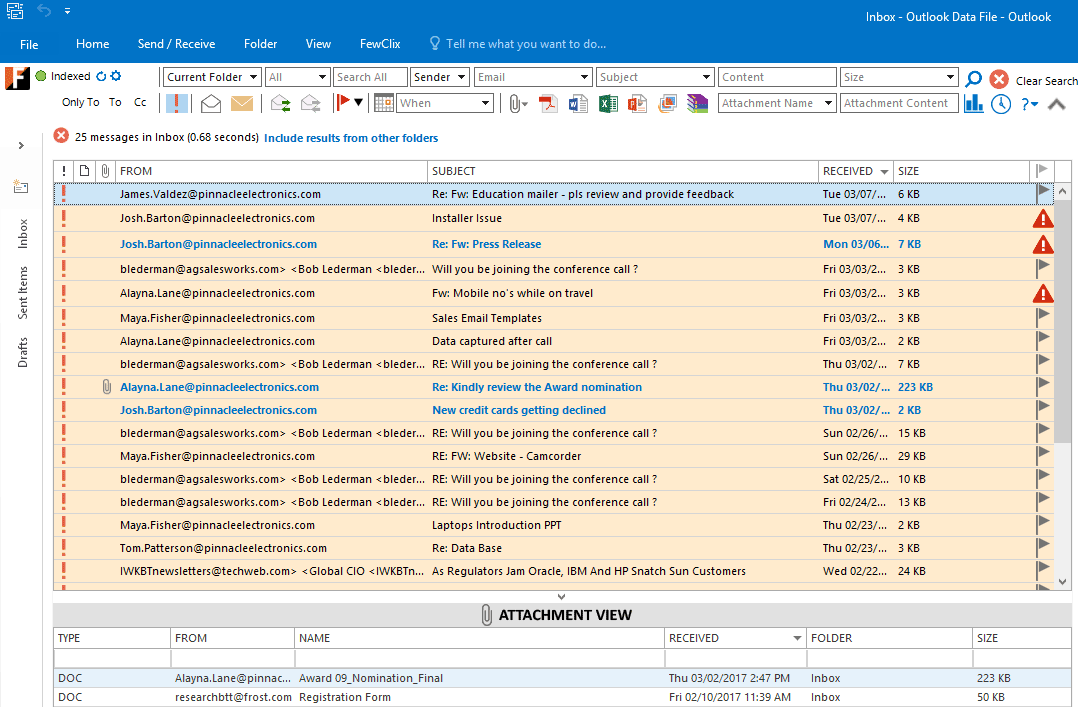Viewport: 1079px width, 708px height.
Task: Run search with magnifying glass icon
Action: 973,79
